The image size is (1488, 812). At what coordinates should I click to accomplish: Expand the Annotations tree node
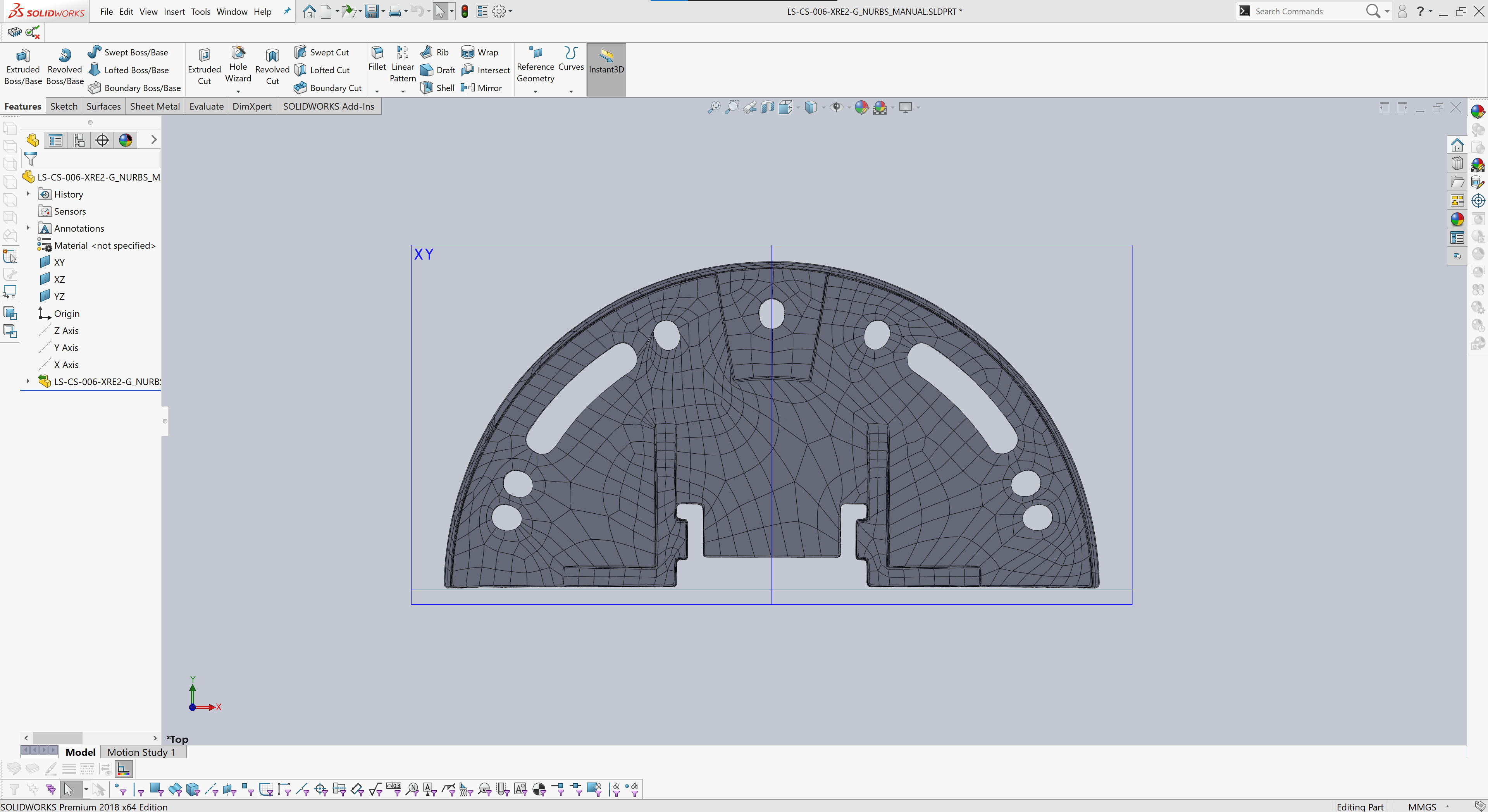click(x=28, y=228)
